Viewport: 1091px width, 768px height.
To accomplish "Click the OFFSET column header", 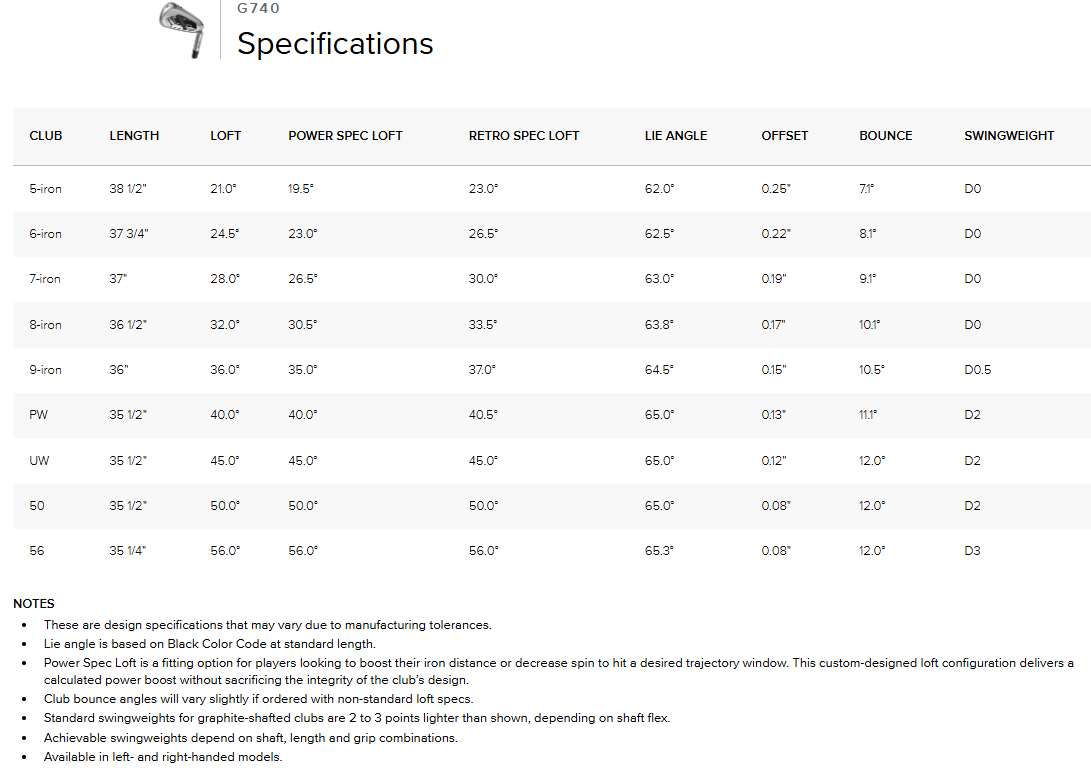I will 785,136.
